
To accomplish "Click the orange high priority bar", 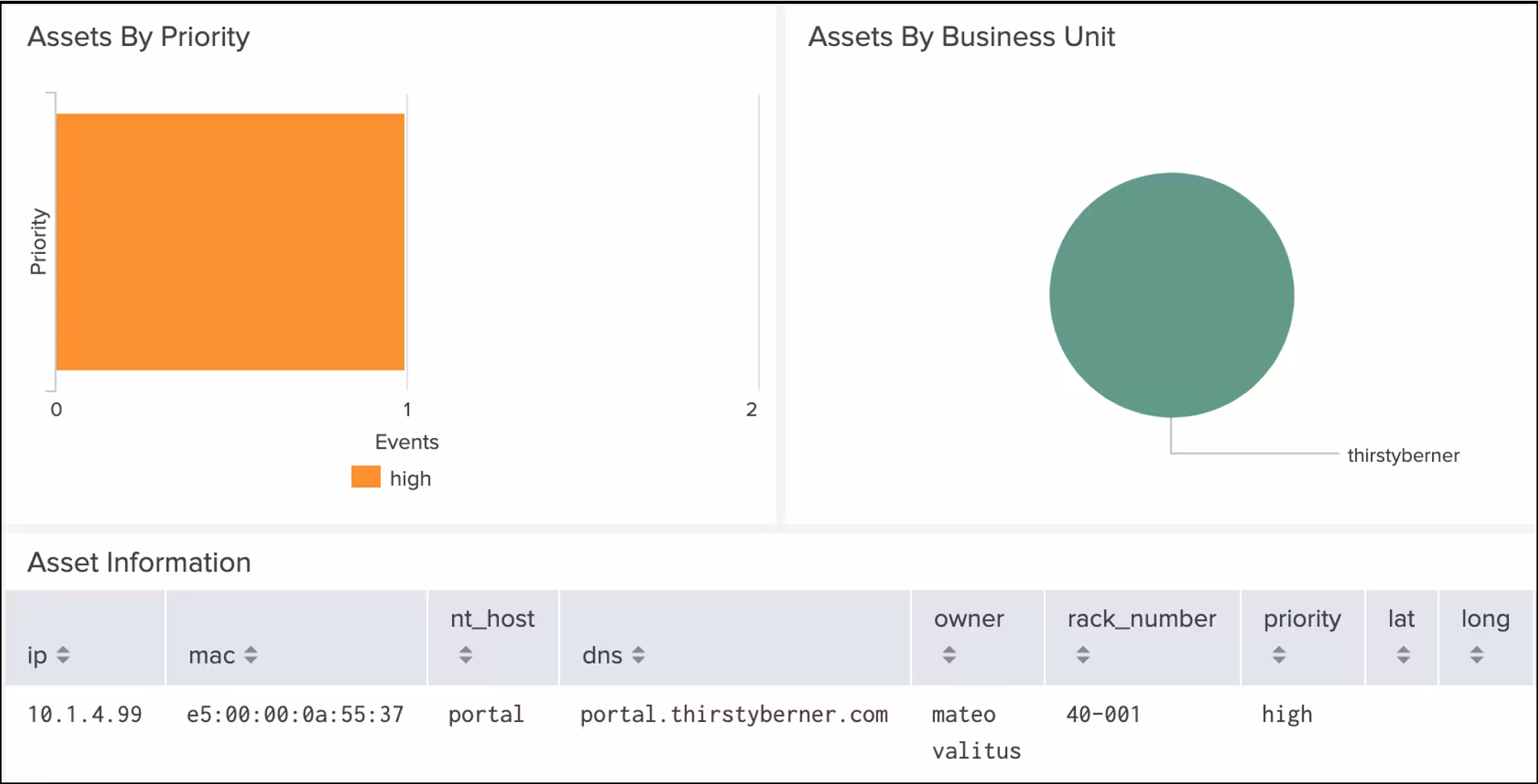I will [230, 242].
